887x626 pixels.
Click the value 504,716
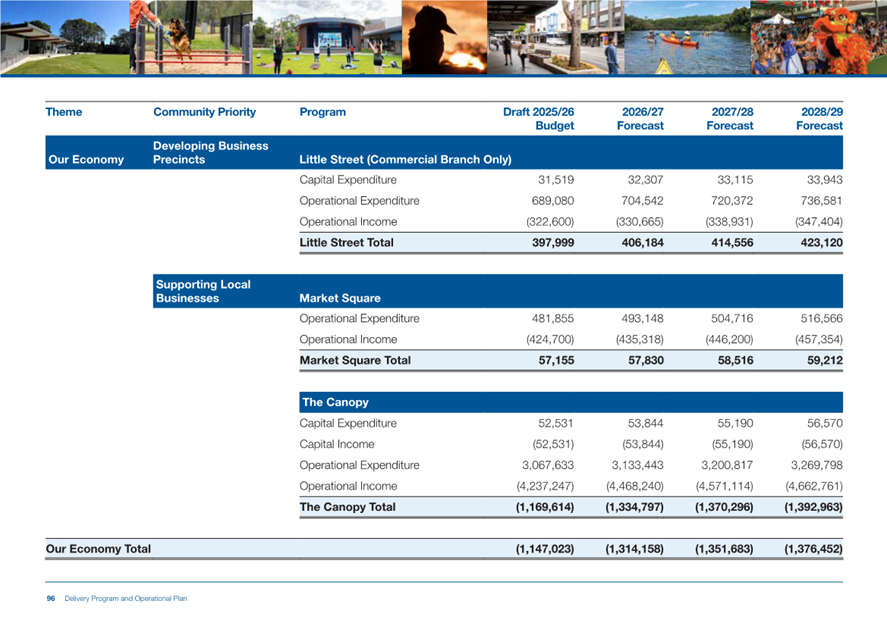point(732,318)
